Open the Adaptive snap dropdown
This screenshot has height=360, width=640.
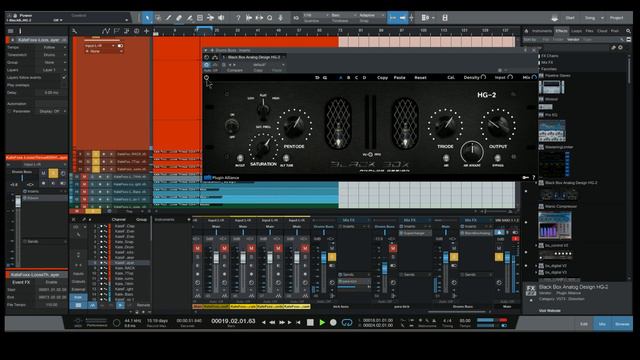(371, 15)
